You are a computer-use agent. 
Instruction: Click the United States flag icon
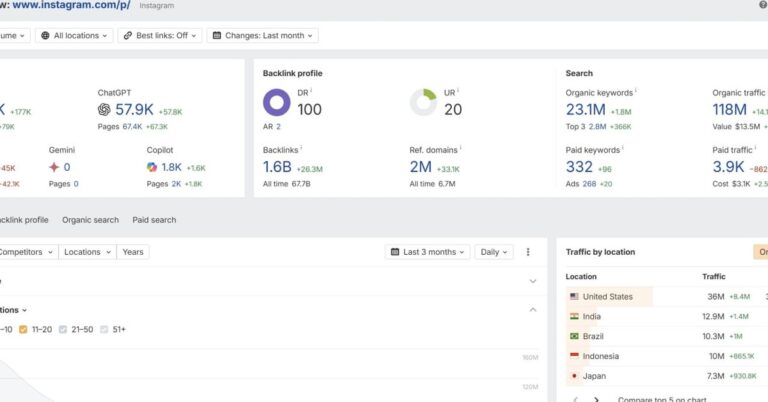coord(574,297)
